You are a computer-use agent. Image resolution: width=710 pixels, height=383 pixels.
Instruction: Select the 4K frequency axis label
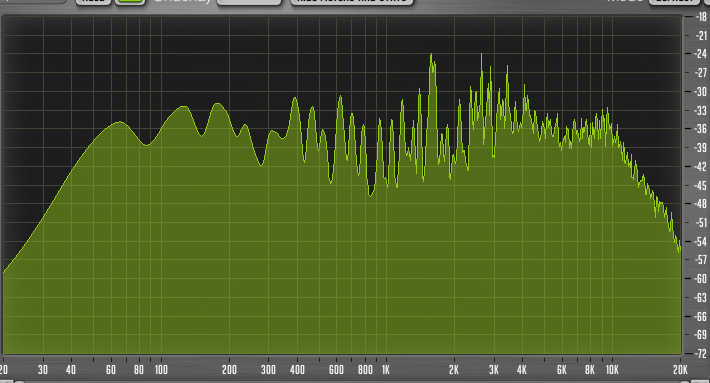(522, 370)
